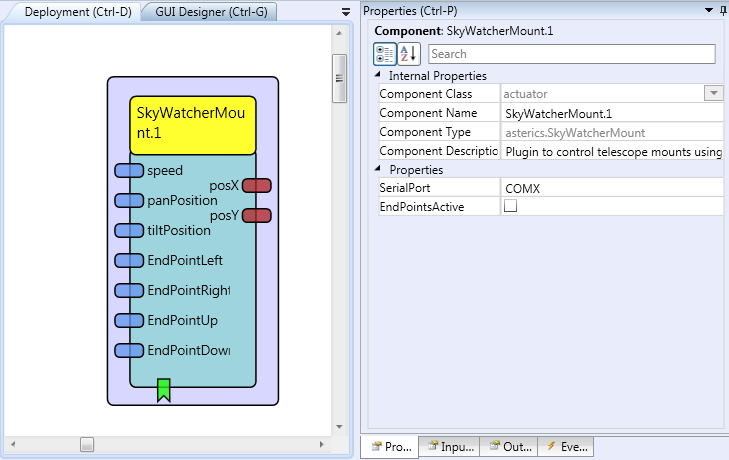Click the speed input port
Viewport: 729px width, 460px height.
coord(129,171)
